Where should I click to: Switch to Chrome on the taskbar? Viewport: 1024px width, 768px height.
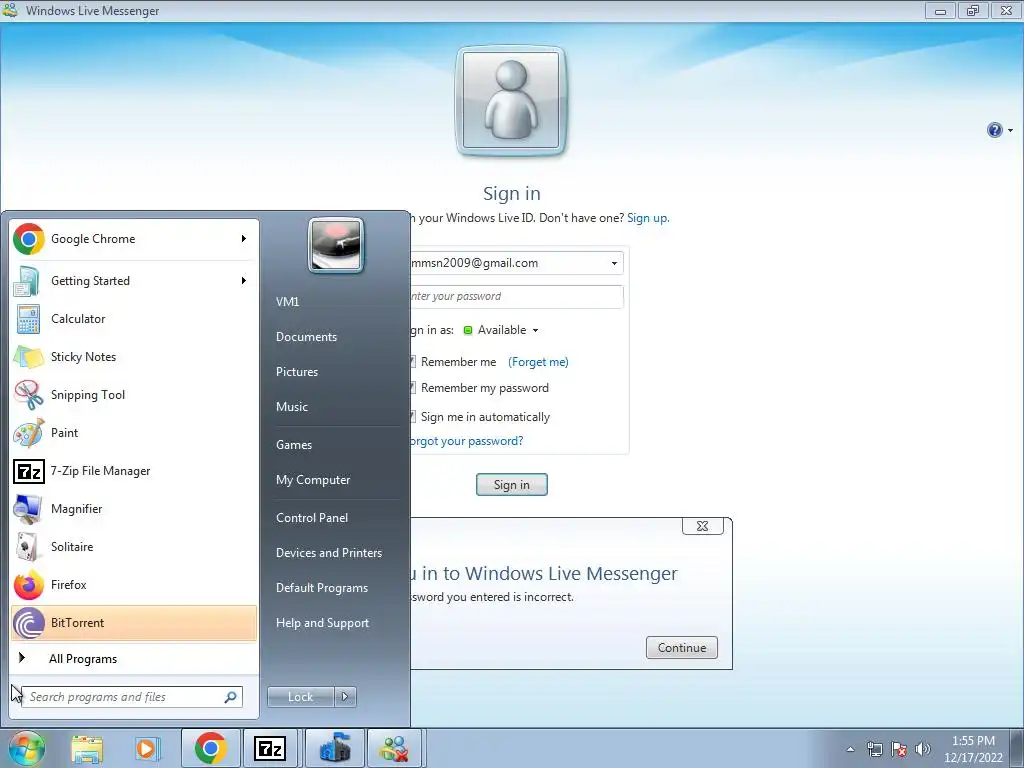(210, 748)
